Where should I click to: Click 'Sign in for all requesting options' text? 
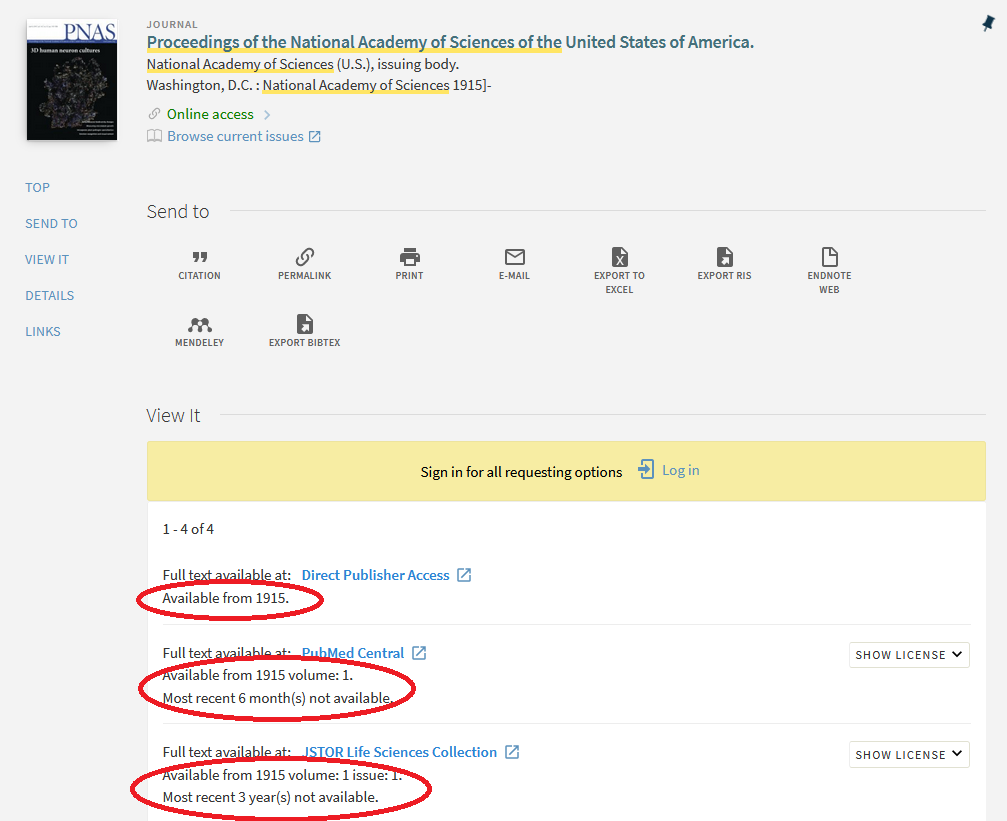[x=521, y=472]
